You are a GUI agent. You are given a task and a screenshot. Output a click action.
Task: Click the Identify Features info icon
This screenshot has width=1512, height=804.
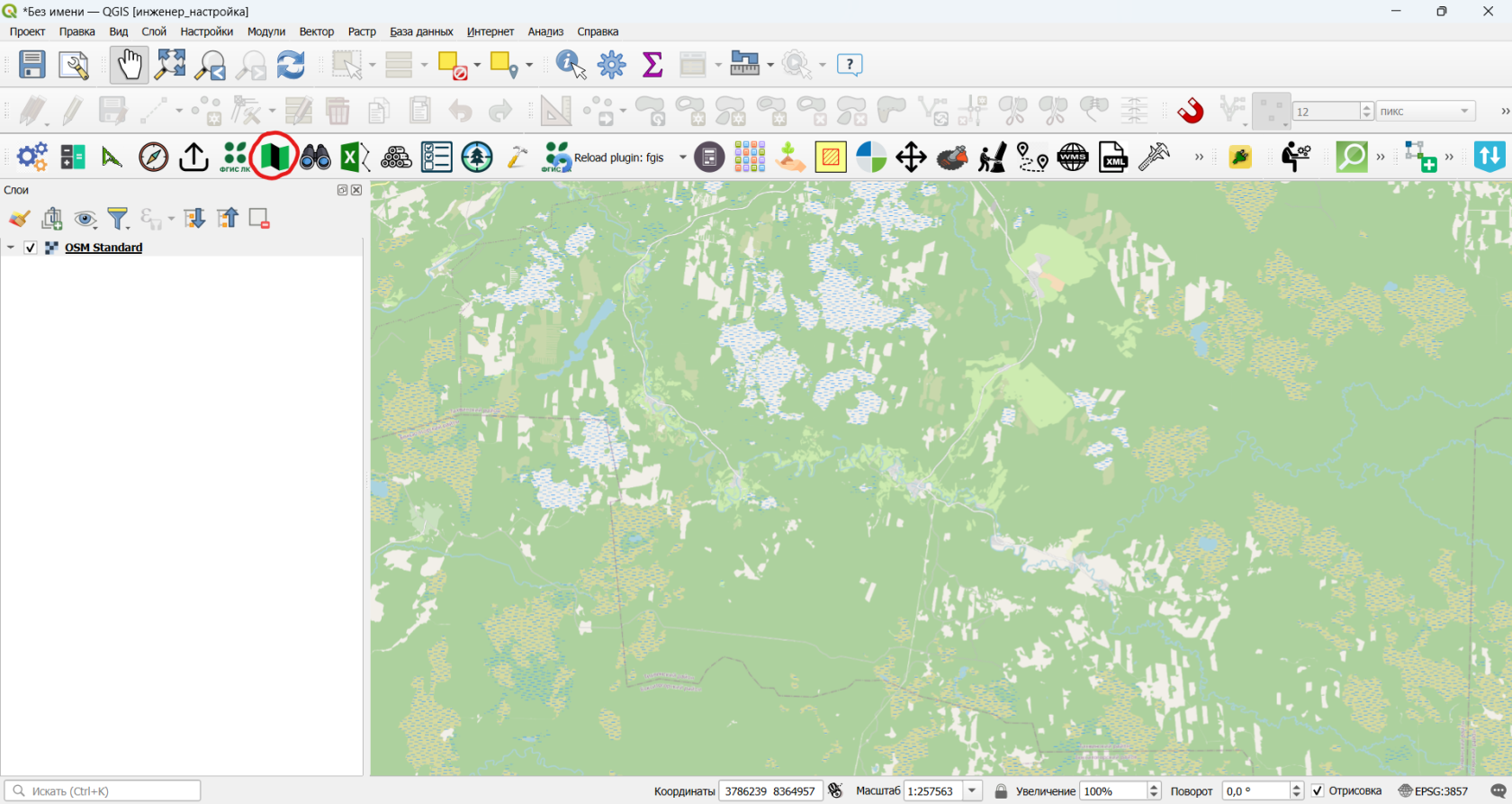[x=571, y=65]
